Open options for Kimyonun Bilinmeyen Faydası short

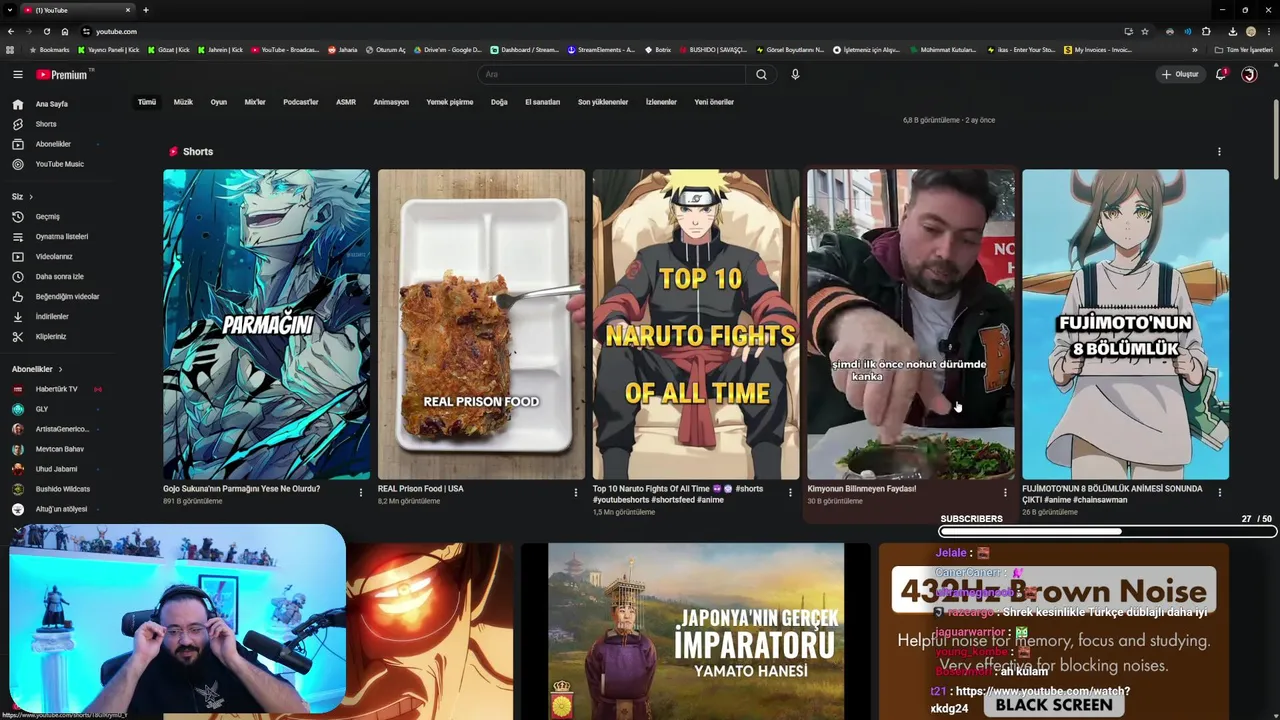click(x=1005, y=492)
